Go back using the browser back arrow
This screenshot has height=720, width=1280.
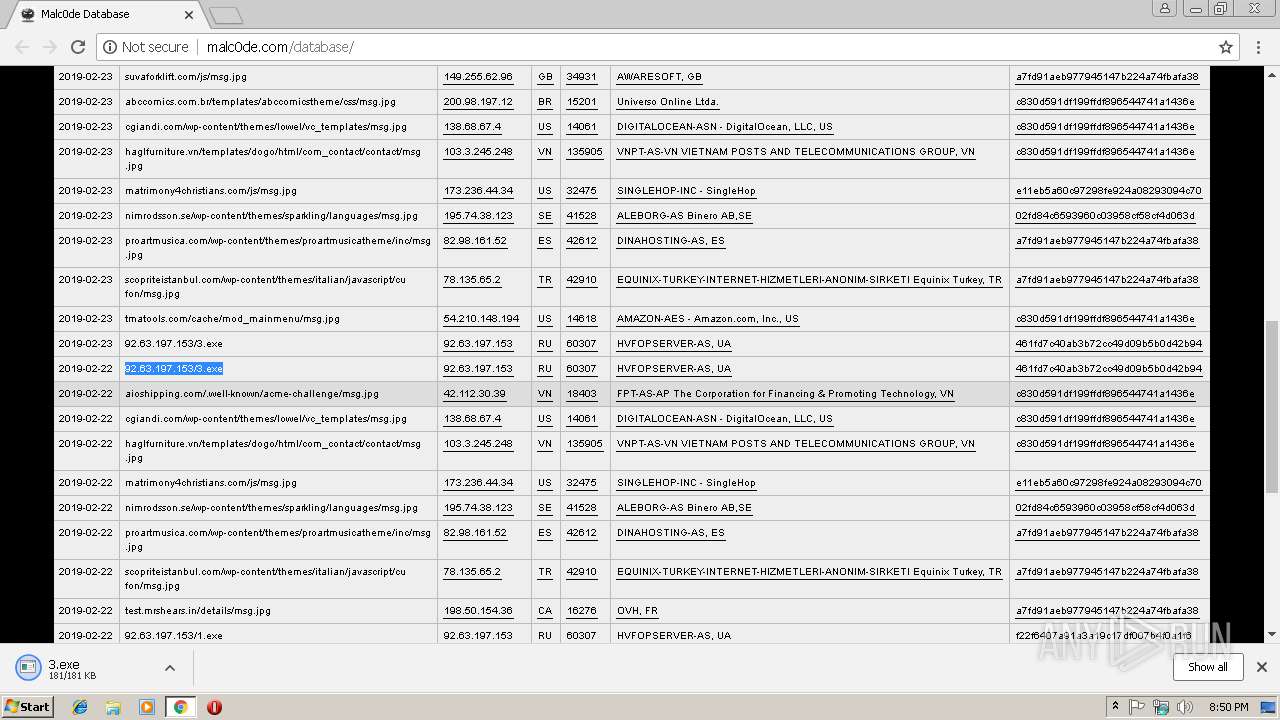22,47
